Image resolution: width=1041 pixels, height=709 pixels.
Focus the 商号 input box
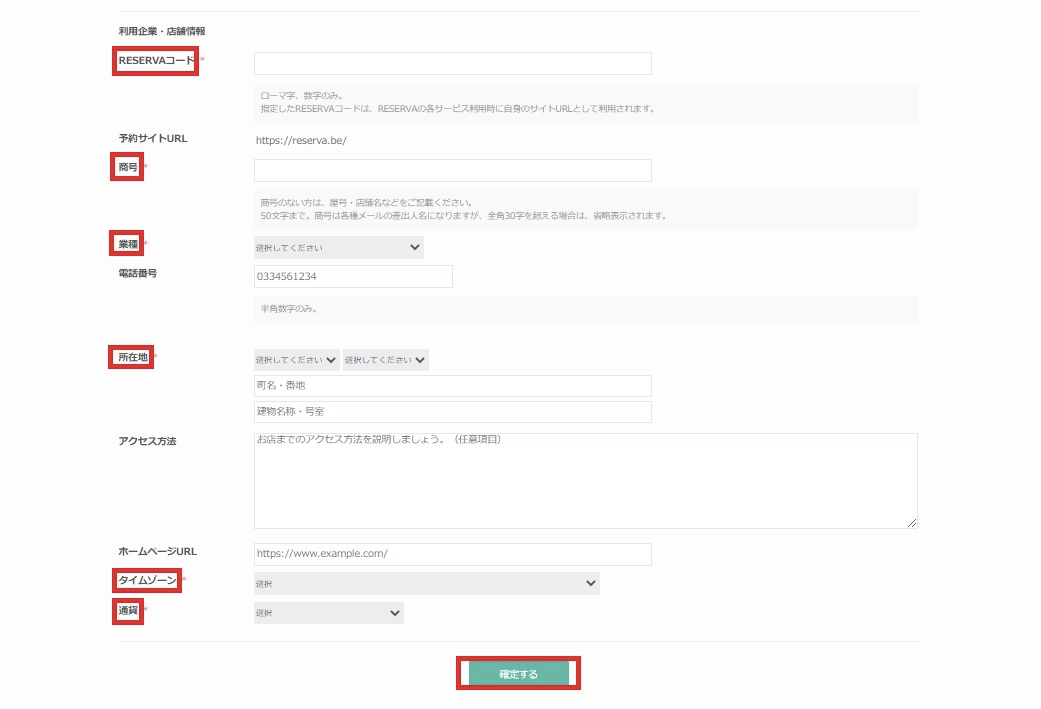[x=452, y=171]
